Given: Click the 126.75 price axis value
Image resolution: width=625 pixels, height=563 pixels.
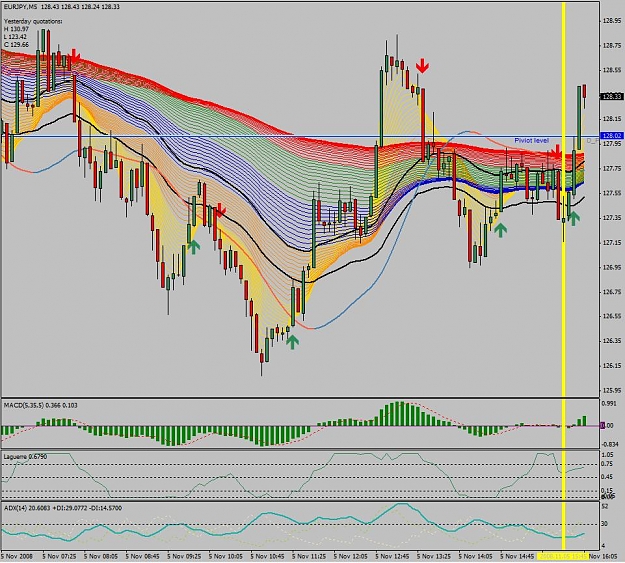Looking at the screenshot, I should pyautogui.click(x=612, y=292).
